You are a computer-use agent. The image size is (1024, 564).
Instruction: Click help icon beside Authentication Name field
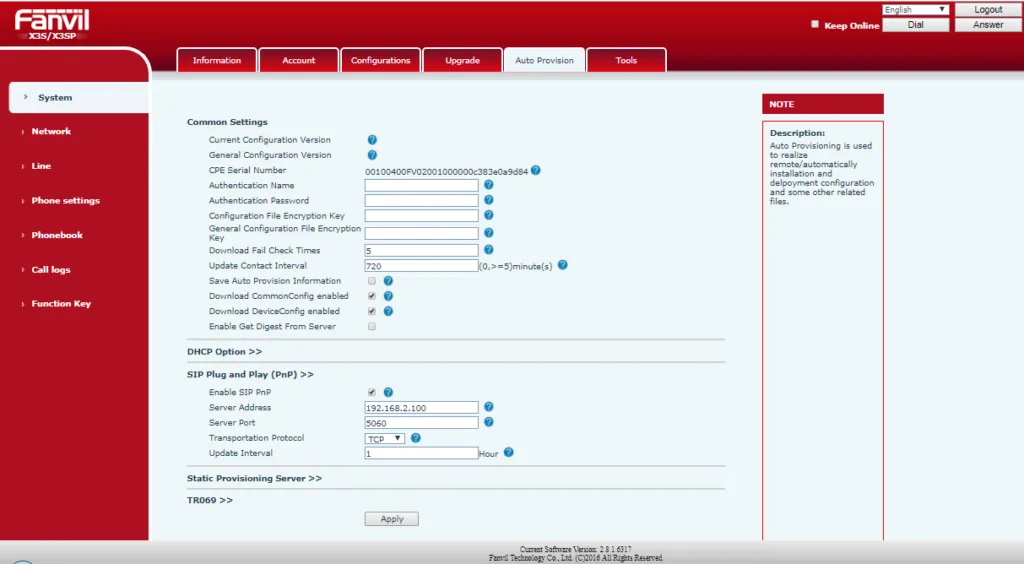pos(489,185)
